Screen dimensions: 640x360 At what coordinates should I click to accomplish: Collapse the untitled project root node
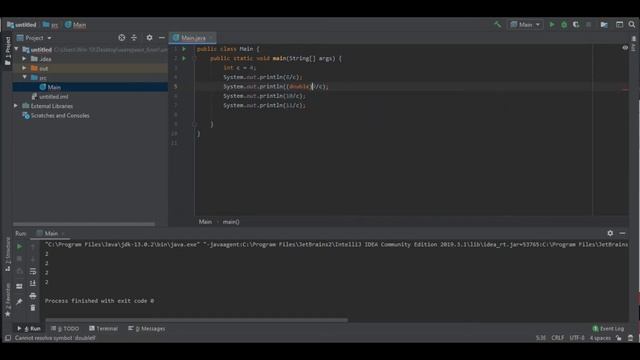pyautogui.click(x=16, y=49)
